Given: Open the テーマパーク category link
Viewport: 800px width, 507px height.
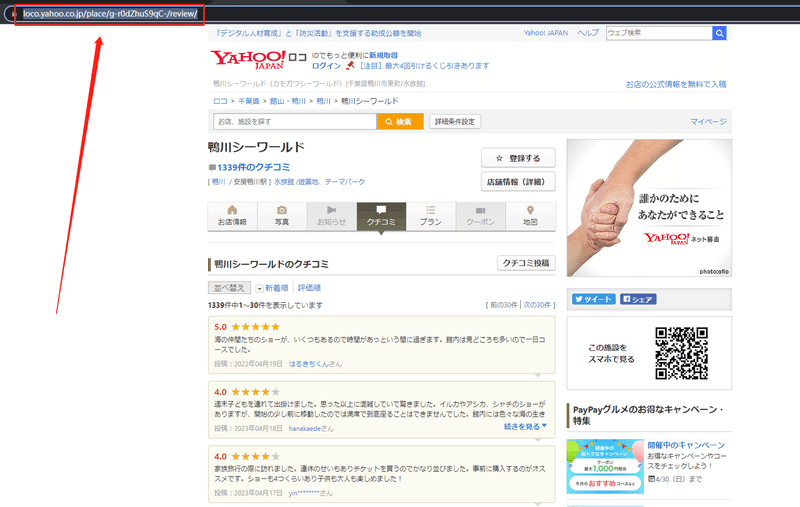Looking at the screenshot, I should (345, 182).
